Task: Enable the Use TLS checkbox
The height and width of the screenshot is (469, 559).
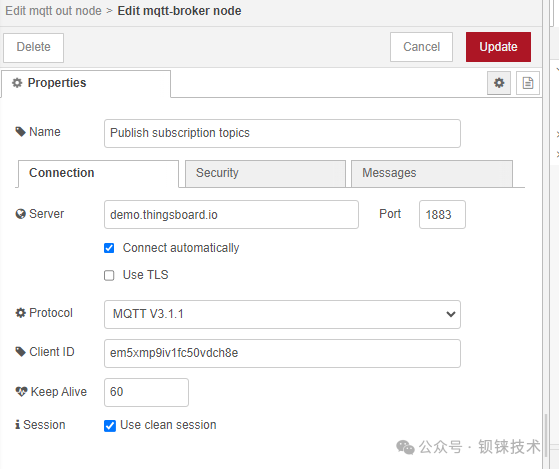Action: pos(109,275)
